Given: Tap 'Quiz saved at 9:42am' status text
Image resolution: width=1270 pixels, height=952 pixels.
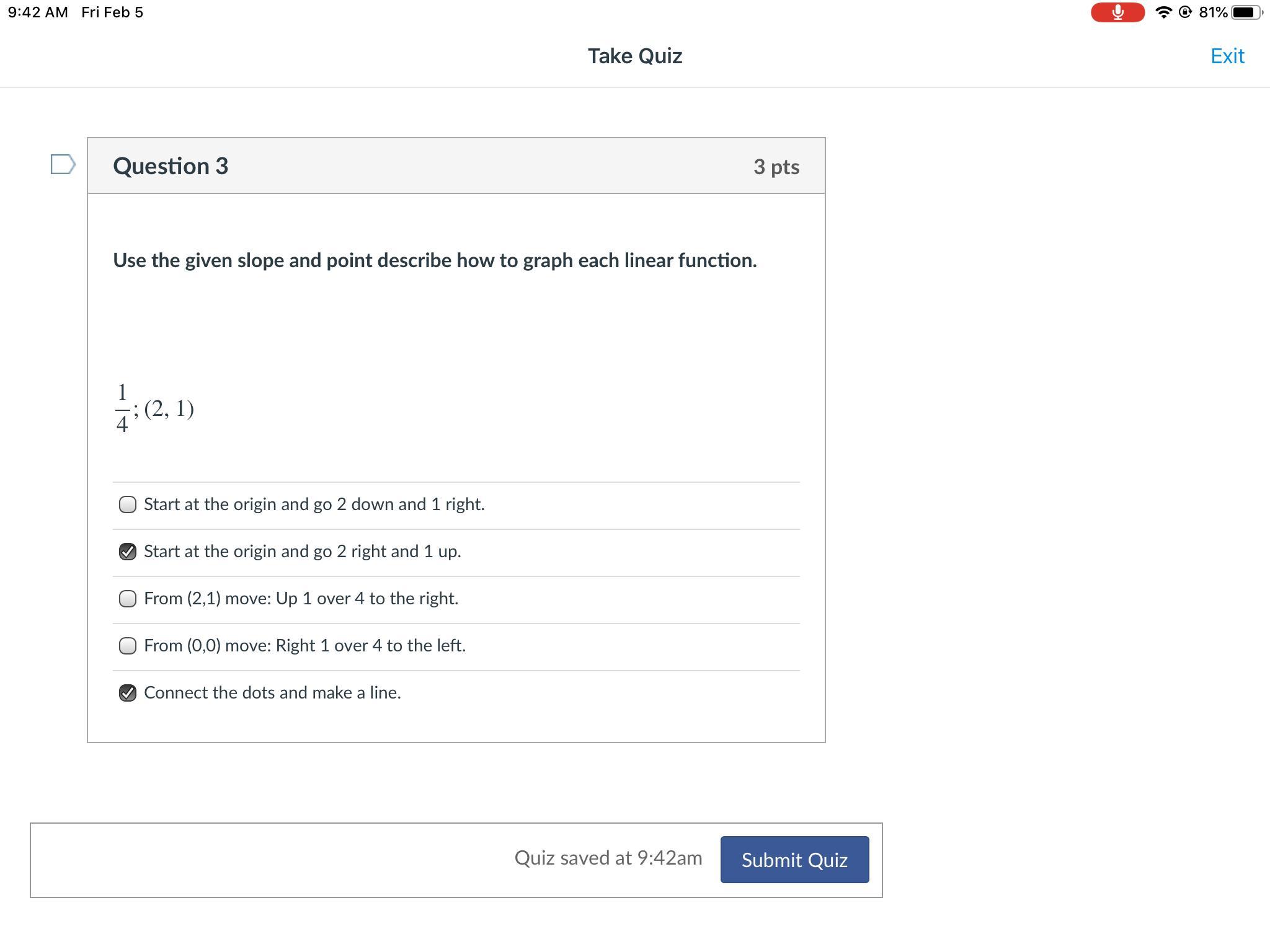Looking at the screenshot, I should [608, 858].
